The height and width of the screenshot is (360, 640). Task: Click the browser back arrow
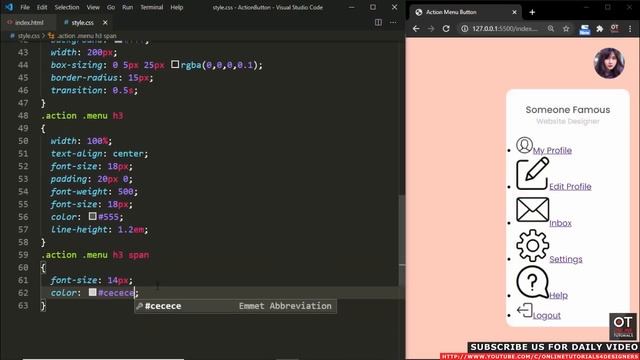(x=416, y=29)
